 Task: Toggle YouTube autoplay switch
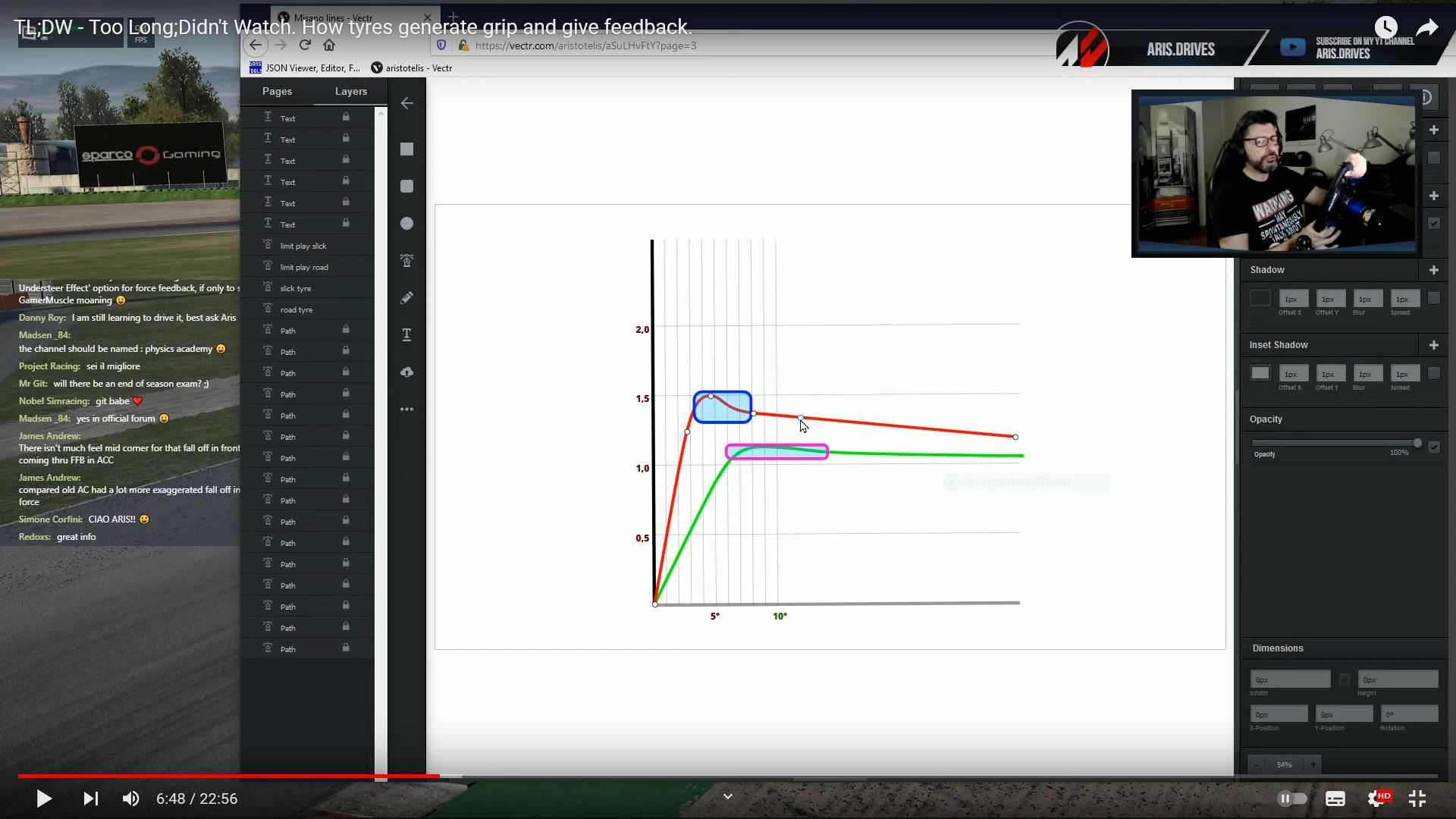tap(1291, 799)
